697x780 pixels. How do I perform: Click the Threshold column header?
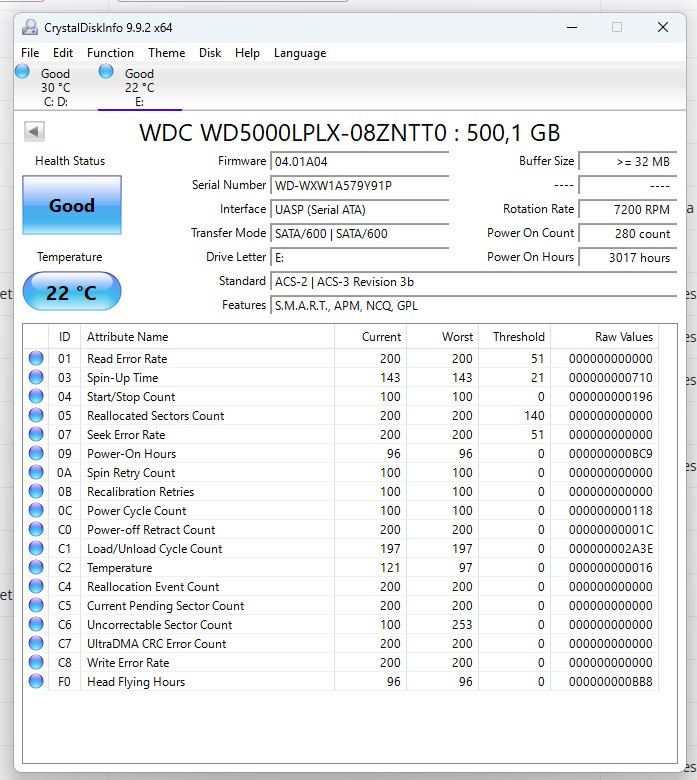514,337
